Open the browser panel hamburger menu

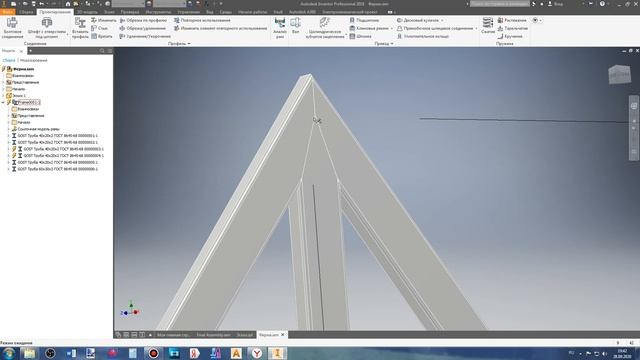[110, 51]
